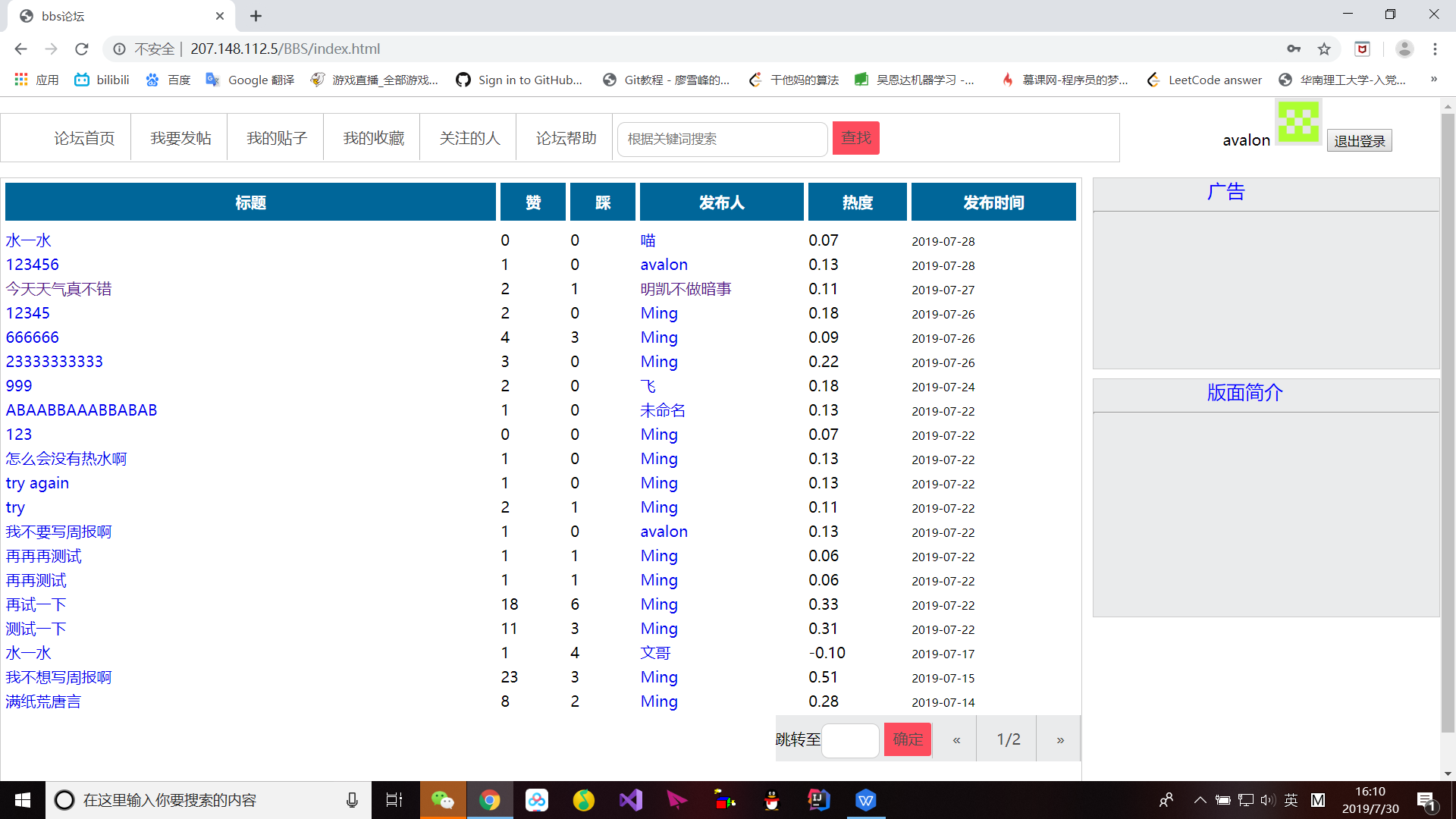Bookmark this page with star icon

click(x=1324, y=49)
